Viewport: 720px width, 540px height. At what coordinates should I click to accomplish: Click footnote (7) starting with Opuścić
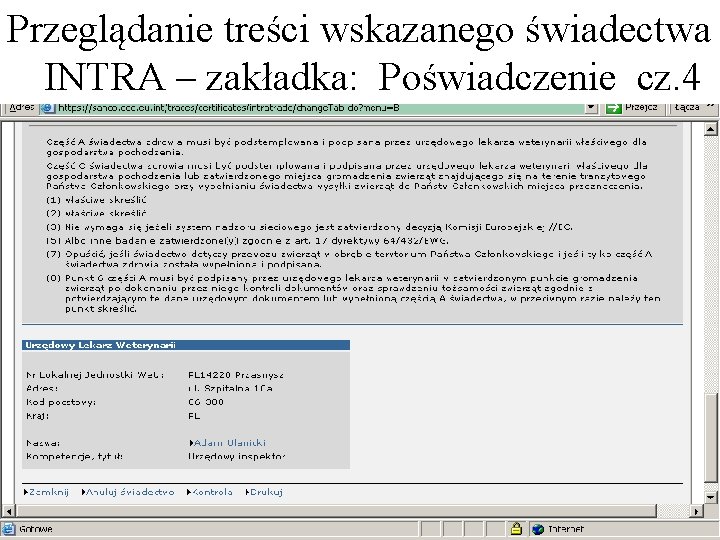349,259
